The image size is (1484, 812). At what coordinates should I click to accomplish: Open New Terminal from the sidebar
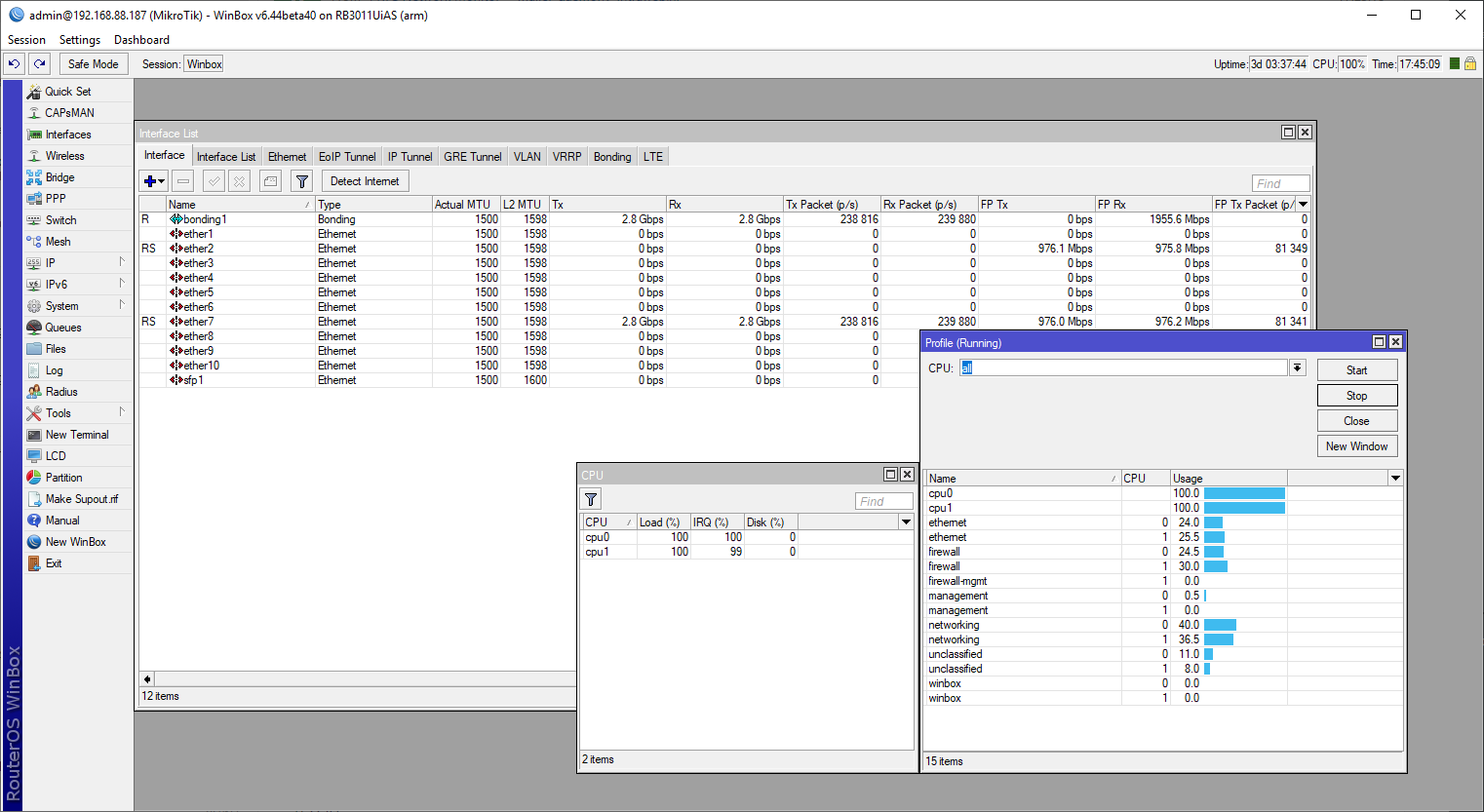pos(76,435)
